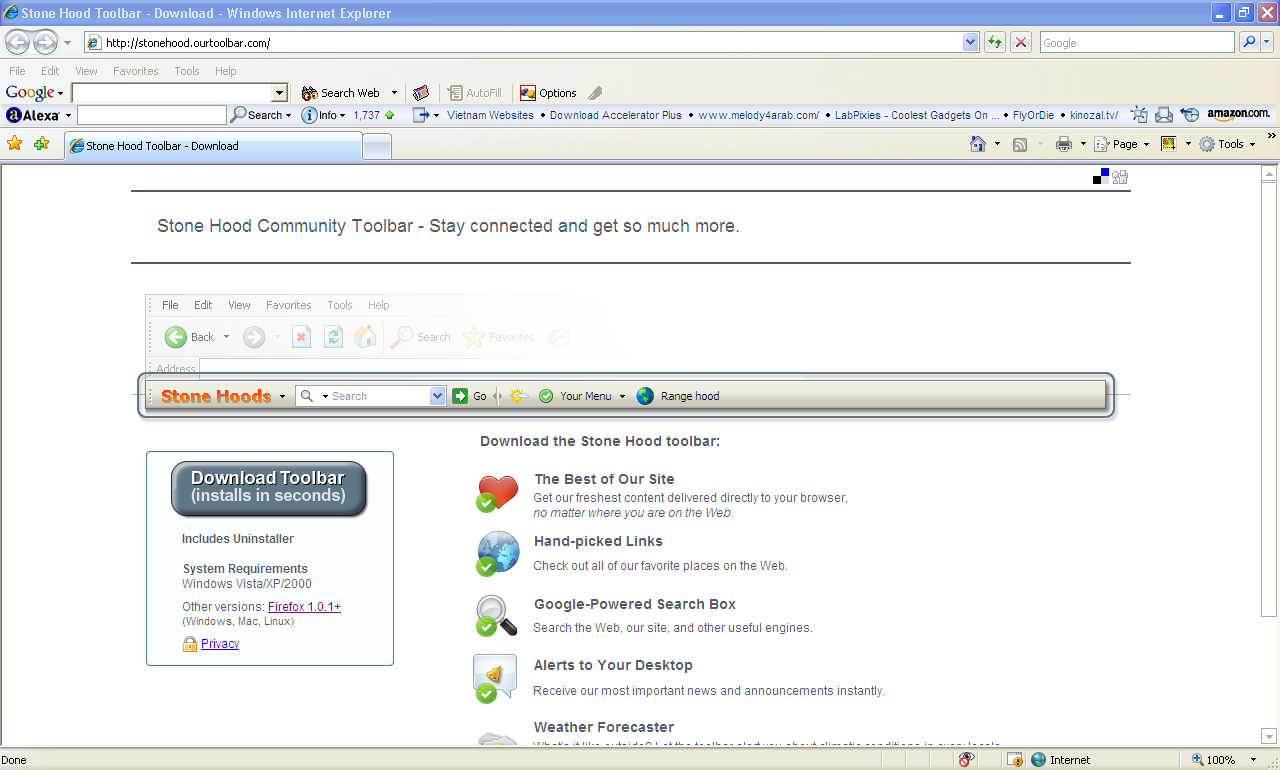
Task: Open the Page menu dropdown
Action: (1146, 144)
